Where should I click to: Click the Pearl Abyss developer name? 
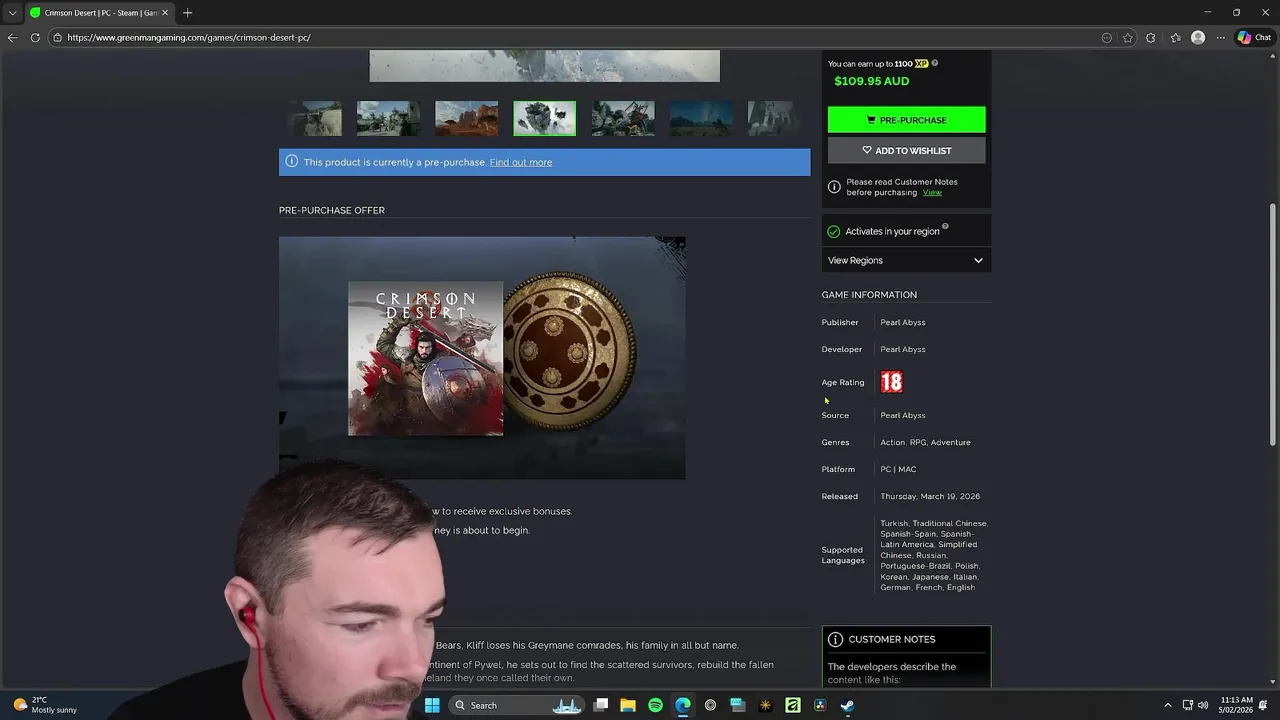click(x=903, y=349)
